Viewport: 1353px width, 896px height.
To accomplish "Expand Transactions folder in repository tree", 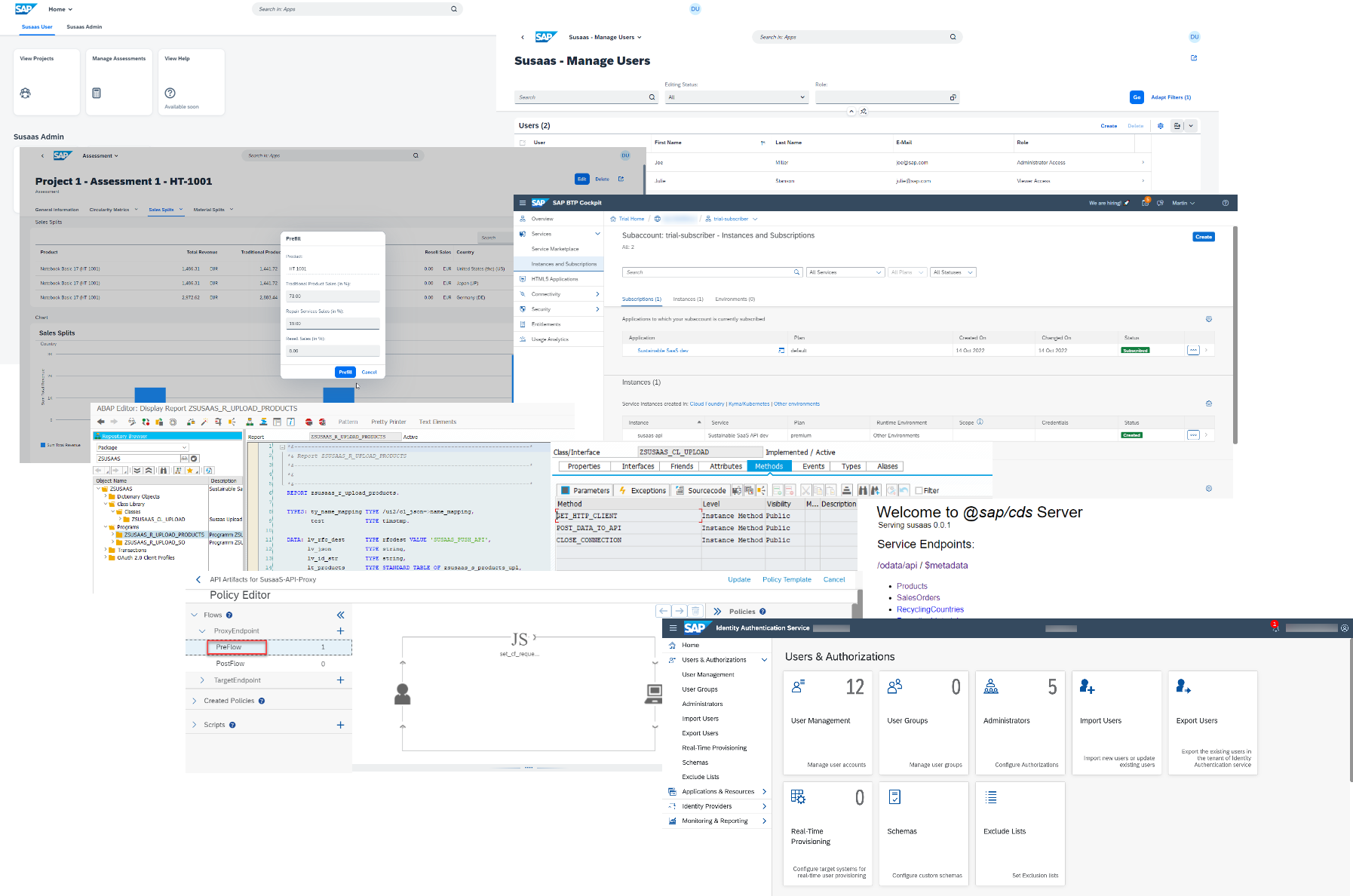I will [x=106, y=550].
